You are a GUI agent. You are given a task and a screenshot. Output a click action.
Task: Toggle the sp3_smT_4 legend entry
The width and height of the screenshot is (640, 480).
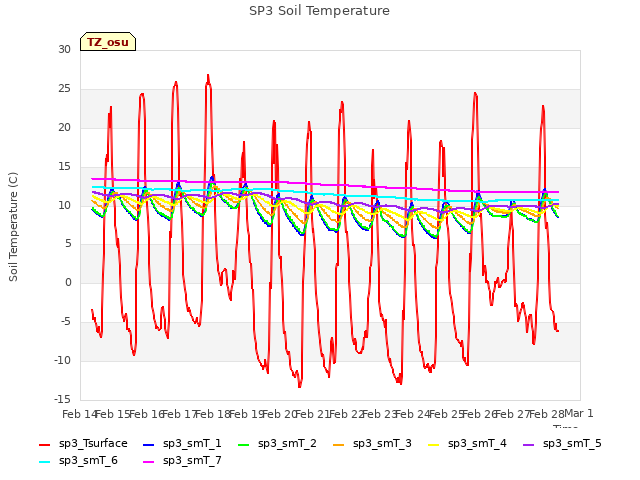point(467,444)
